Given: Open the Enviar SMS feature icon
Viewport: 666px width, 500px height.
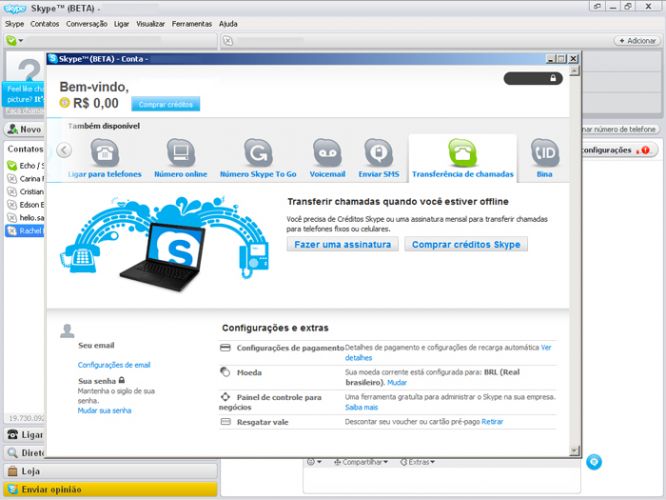Looking at the screenshot, I should coord(378,153).
